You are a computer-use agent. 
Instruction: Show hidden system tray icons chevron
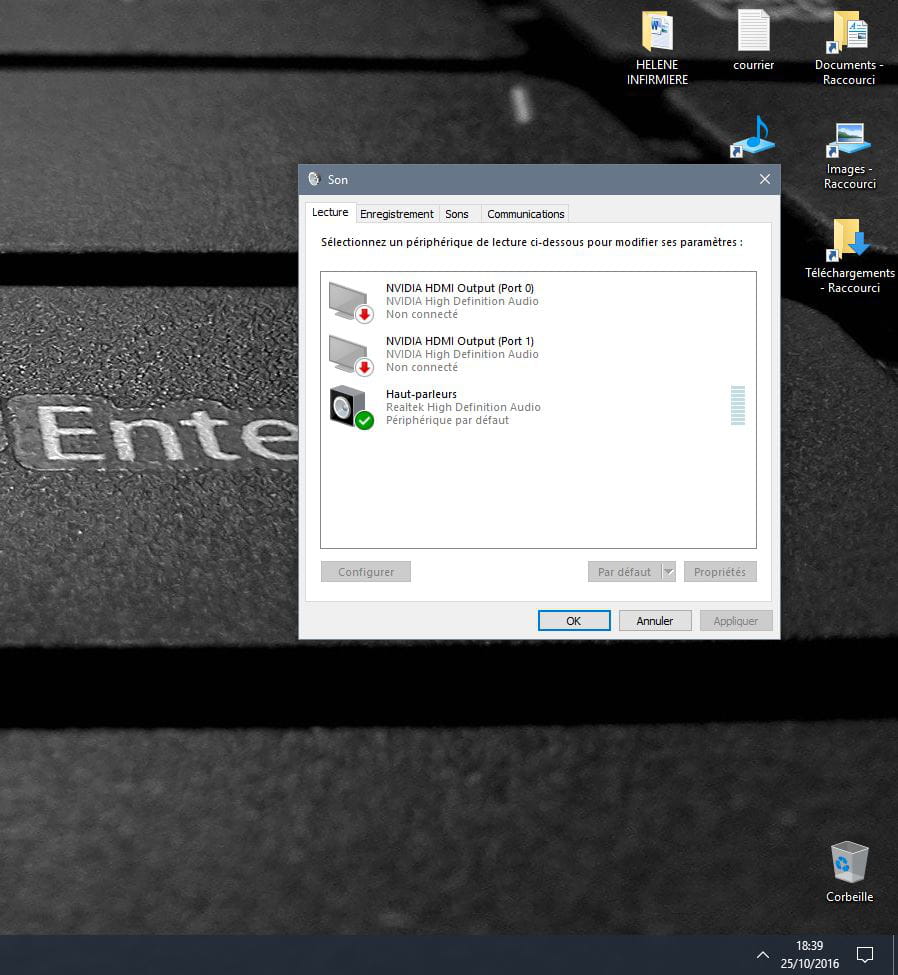tap(763, 954)
